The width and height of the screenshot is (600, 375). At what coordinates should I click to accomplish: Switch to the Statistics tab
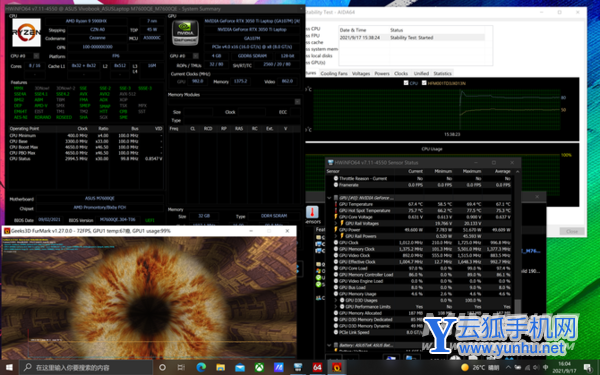coord(442,73)
